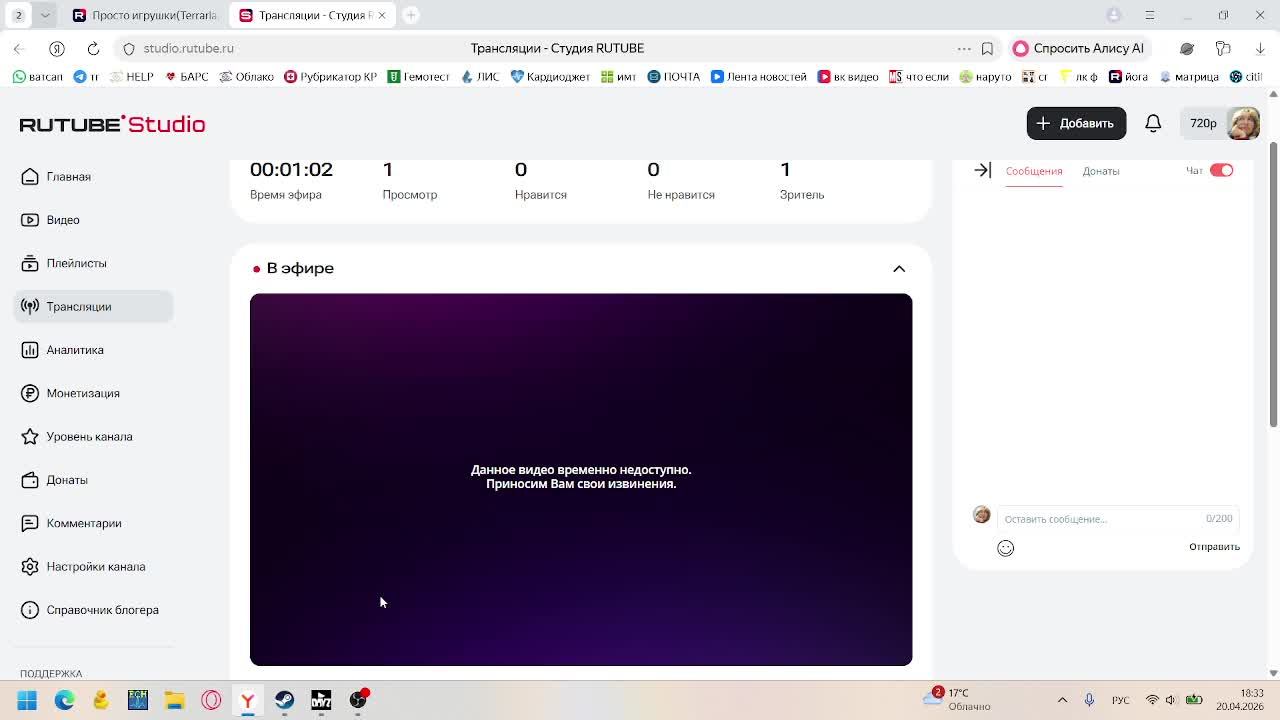Launch Opera browser from the taskbar
The height and width of the screenshot is (720, 1280).
[211, 700]
